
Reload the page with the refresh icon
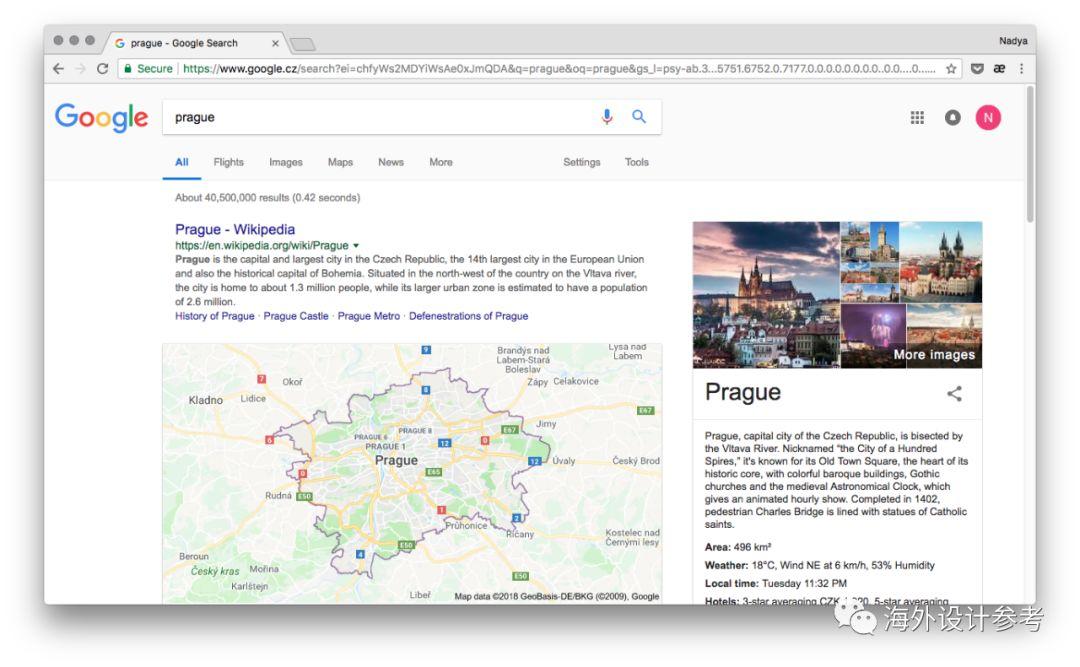point(103,69)
